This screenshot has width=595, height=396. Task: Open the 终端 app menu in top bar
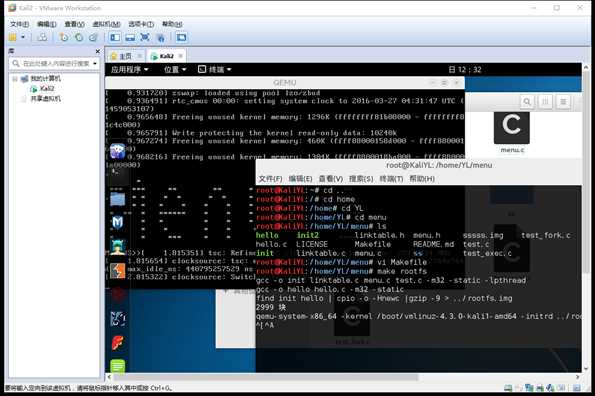tap(215, 69)
